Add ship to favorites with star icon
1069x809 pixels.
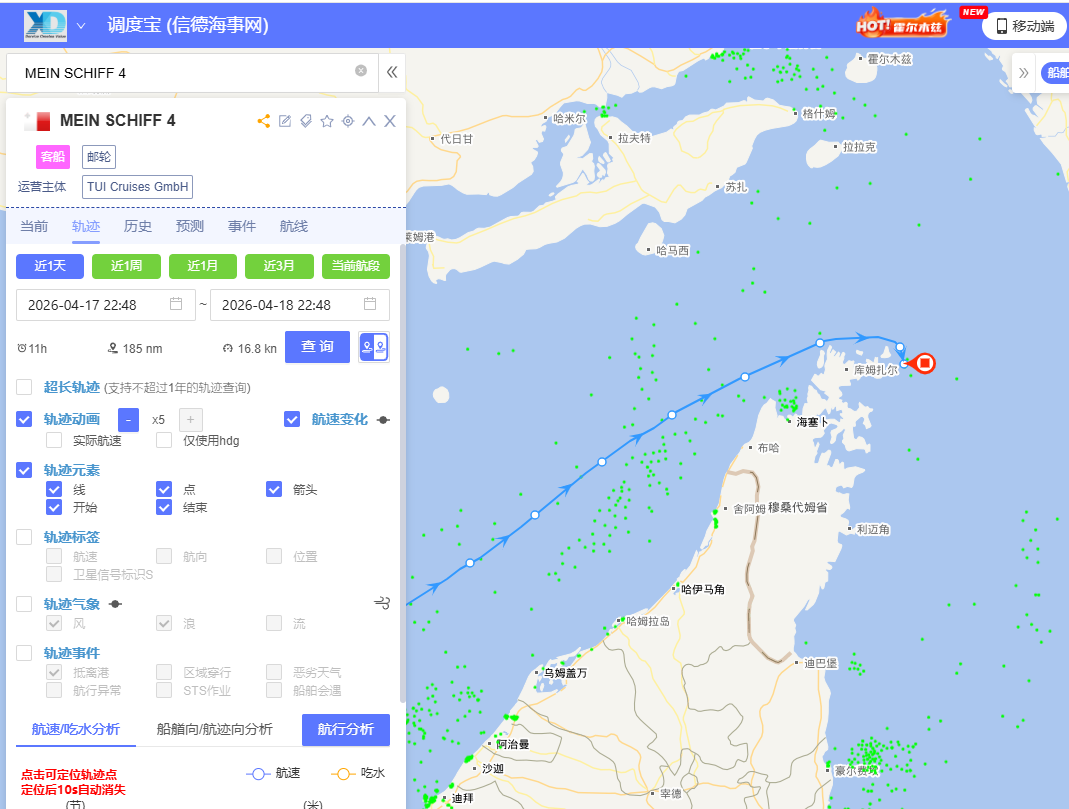coord(327,121)
